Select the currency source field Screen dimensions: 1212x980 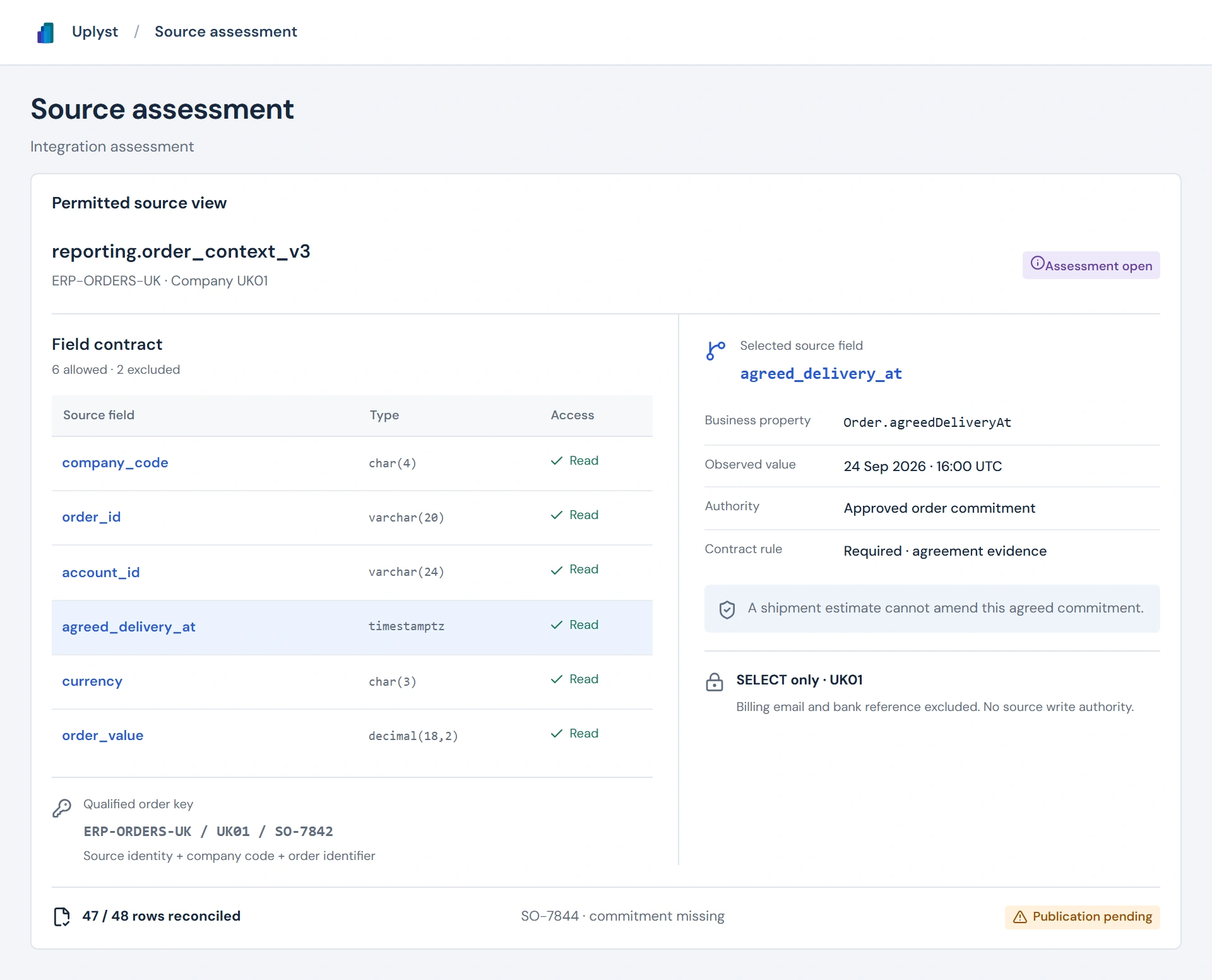[92, 681]
